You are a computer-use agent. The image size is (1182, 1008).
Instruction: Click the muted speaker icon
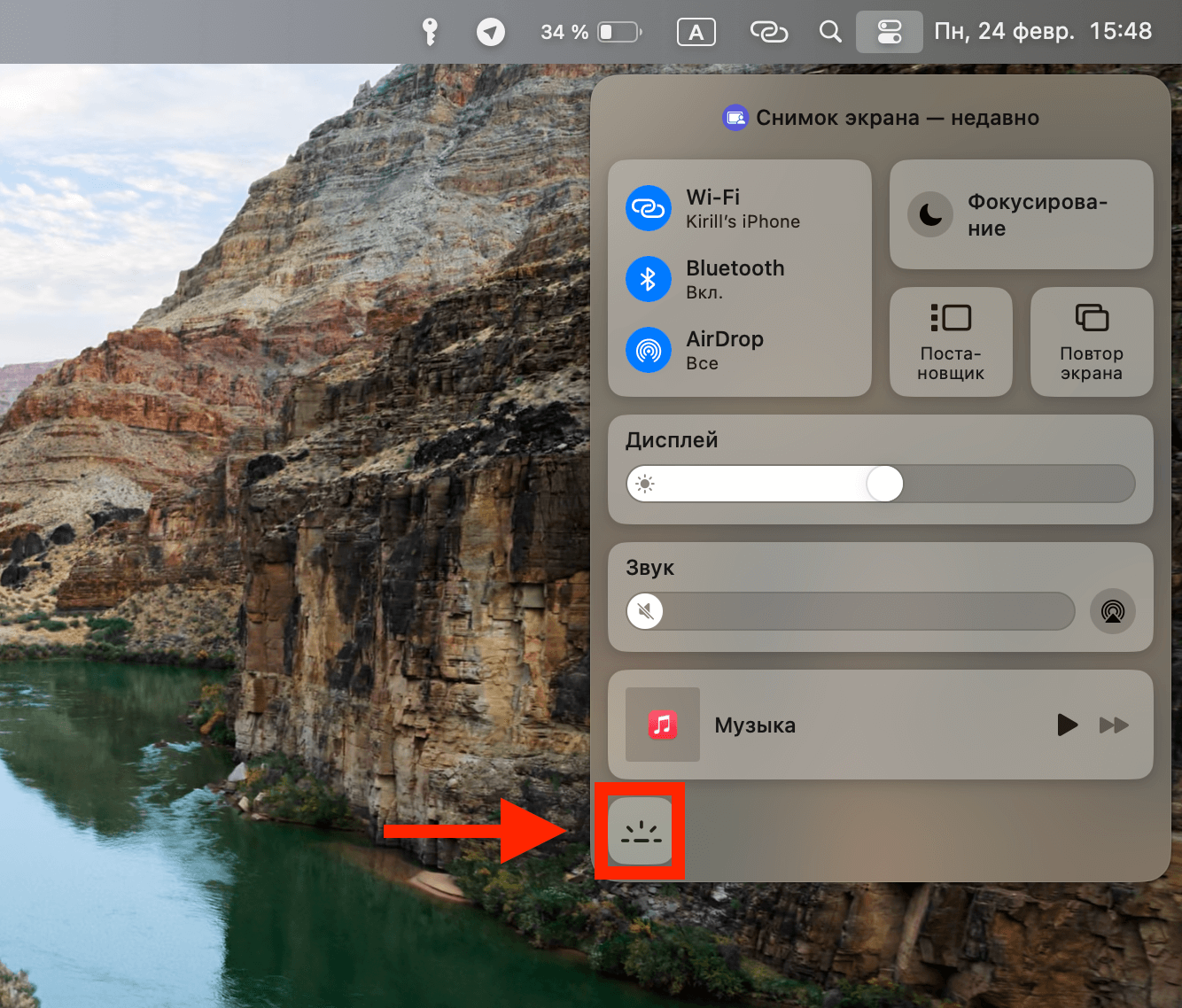point(646,611)
